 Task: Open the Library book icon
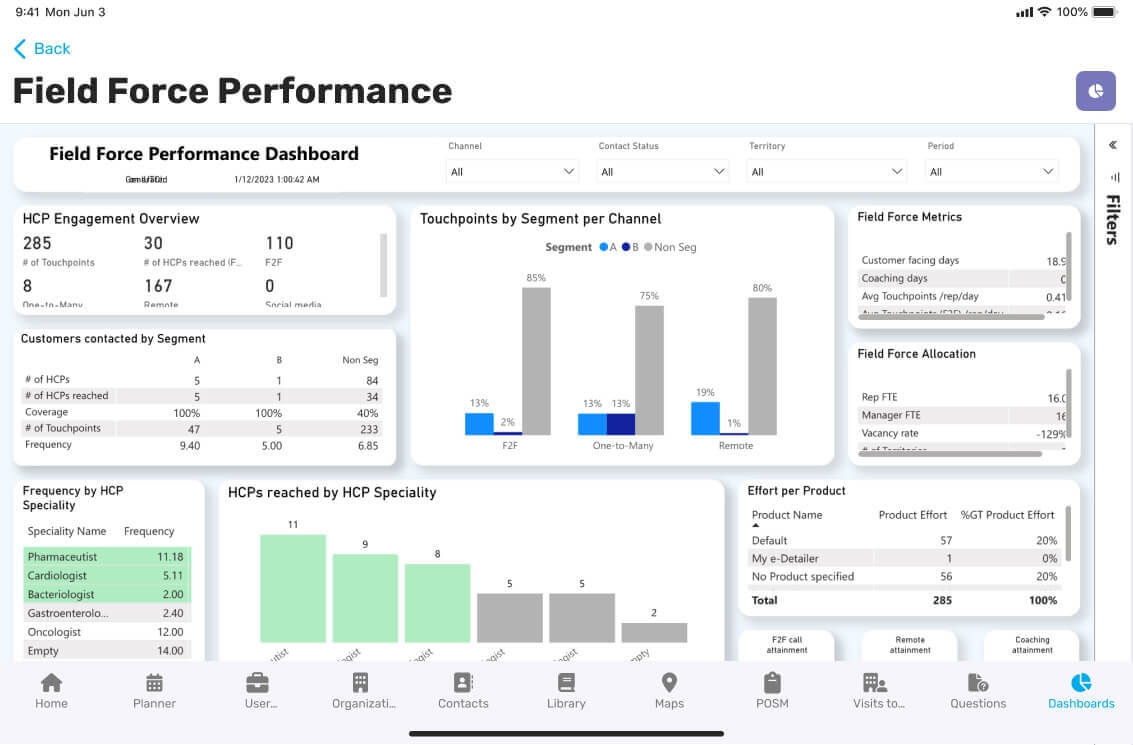click(566, 682)
